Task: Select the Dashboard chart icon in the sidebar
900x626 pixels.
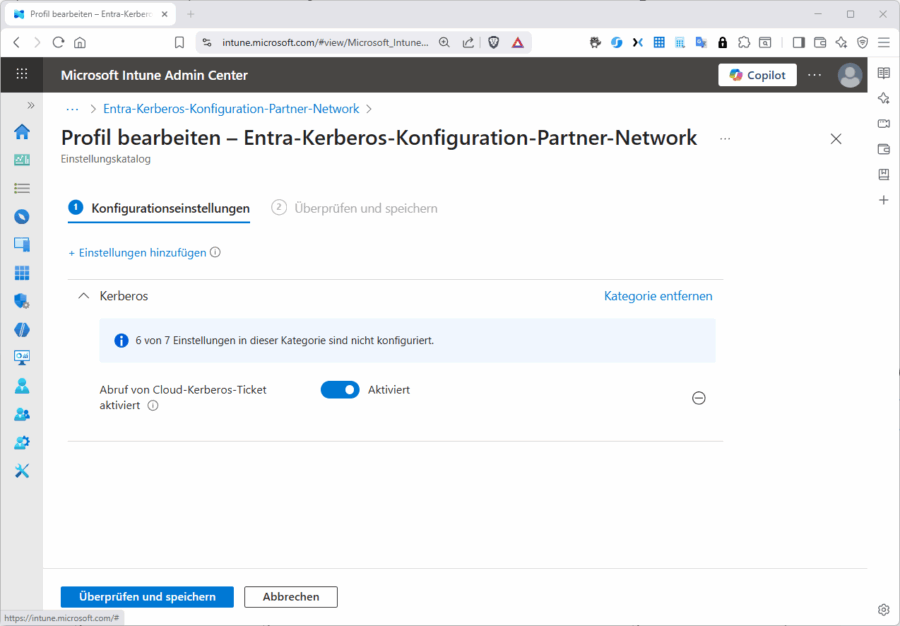Action: [x=22, y=159]
